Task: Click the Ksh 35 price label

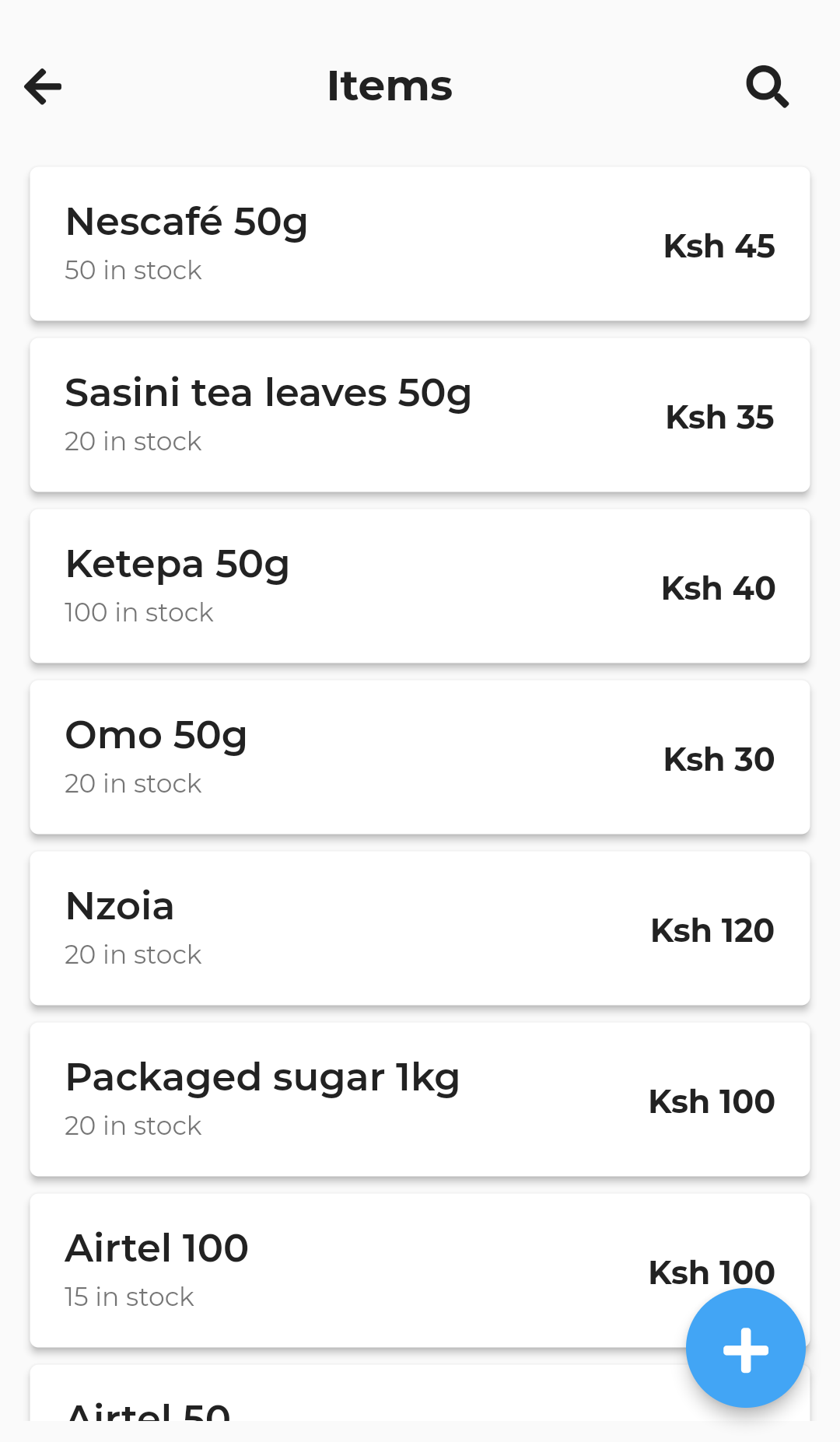Action: click(x=719, y=417)
